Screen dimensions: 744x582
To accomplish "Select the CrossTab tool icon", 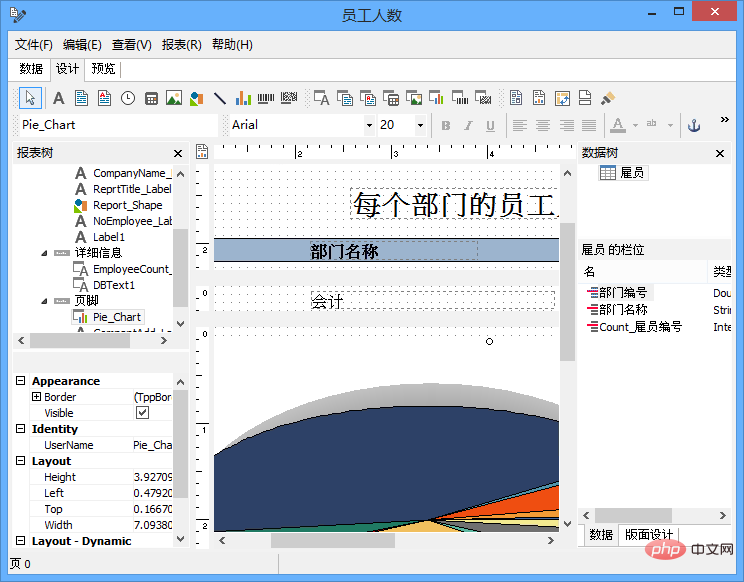I will [562, 98].
